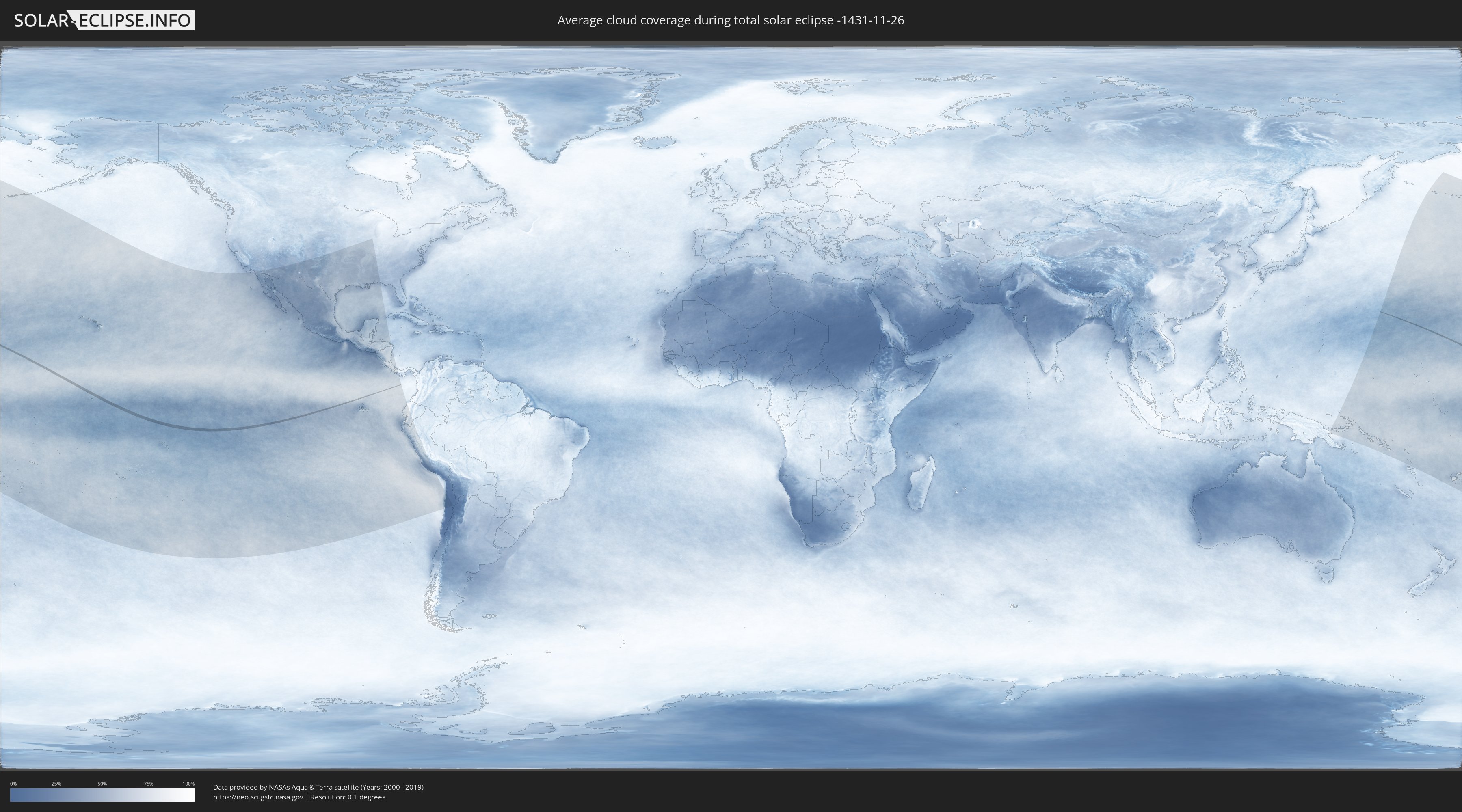Viewport: 1462px width, 812px height.
Task: Click the '0%' legend label
Action: click(14, 784)
